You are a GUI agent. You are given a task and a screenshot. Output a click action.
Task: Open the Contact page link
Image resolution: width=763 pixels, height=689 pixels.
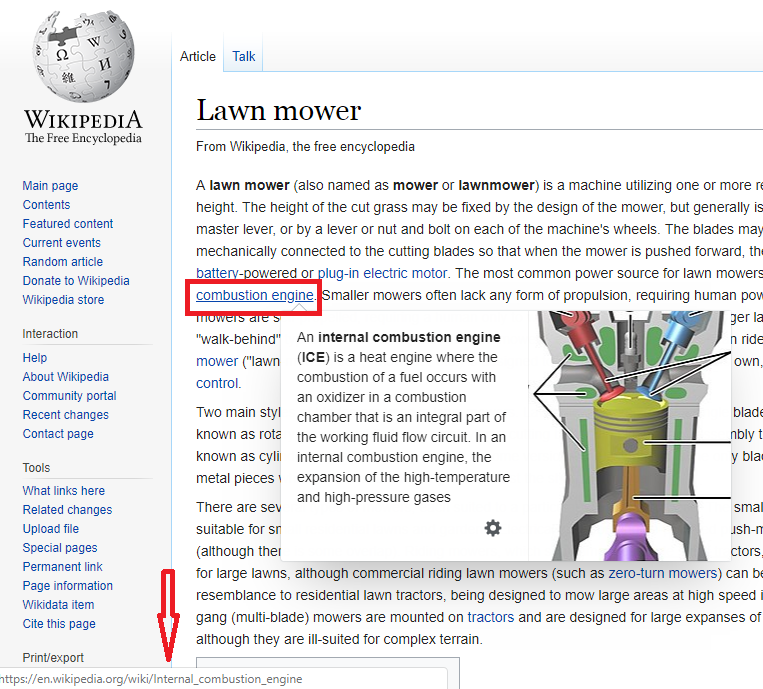click(58, 434)
